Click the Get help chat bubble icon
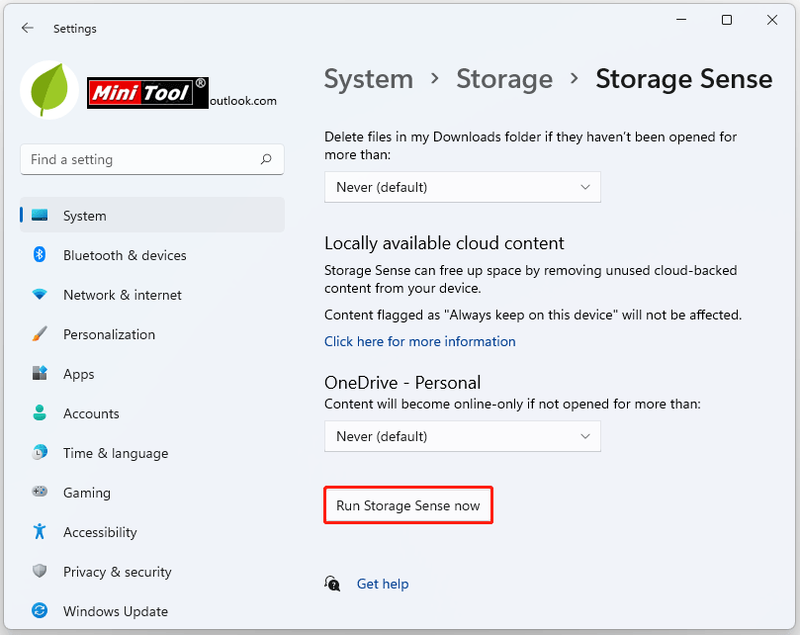Image resolution: width=800 pixels, height=635 pixels. coord(332,583)
